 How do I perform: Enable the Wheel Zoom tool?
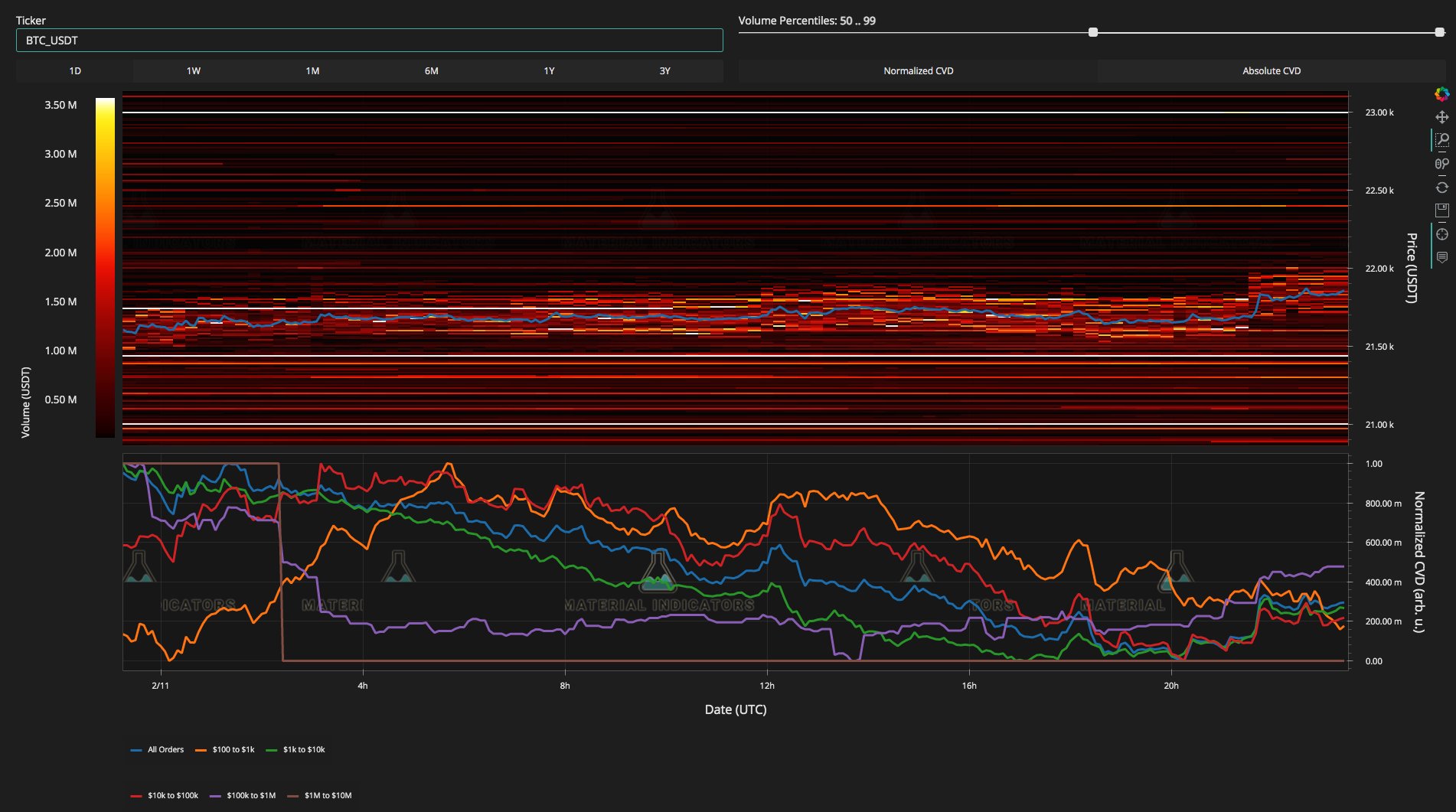pos(1441,164)
